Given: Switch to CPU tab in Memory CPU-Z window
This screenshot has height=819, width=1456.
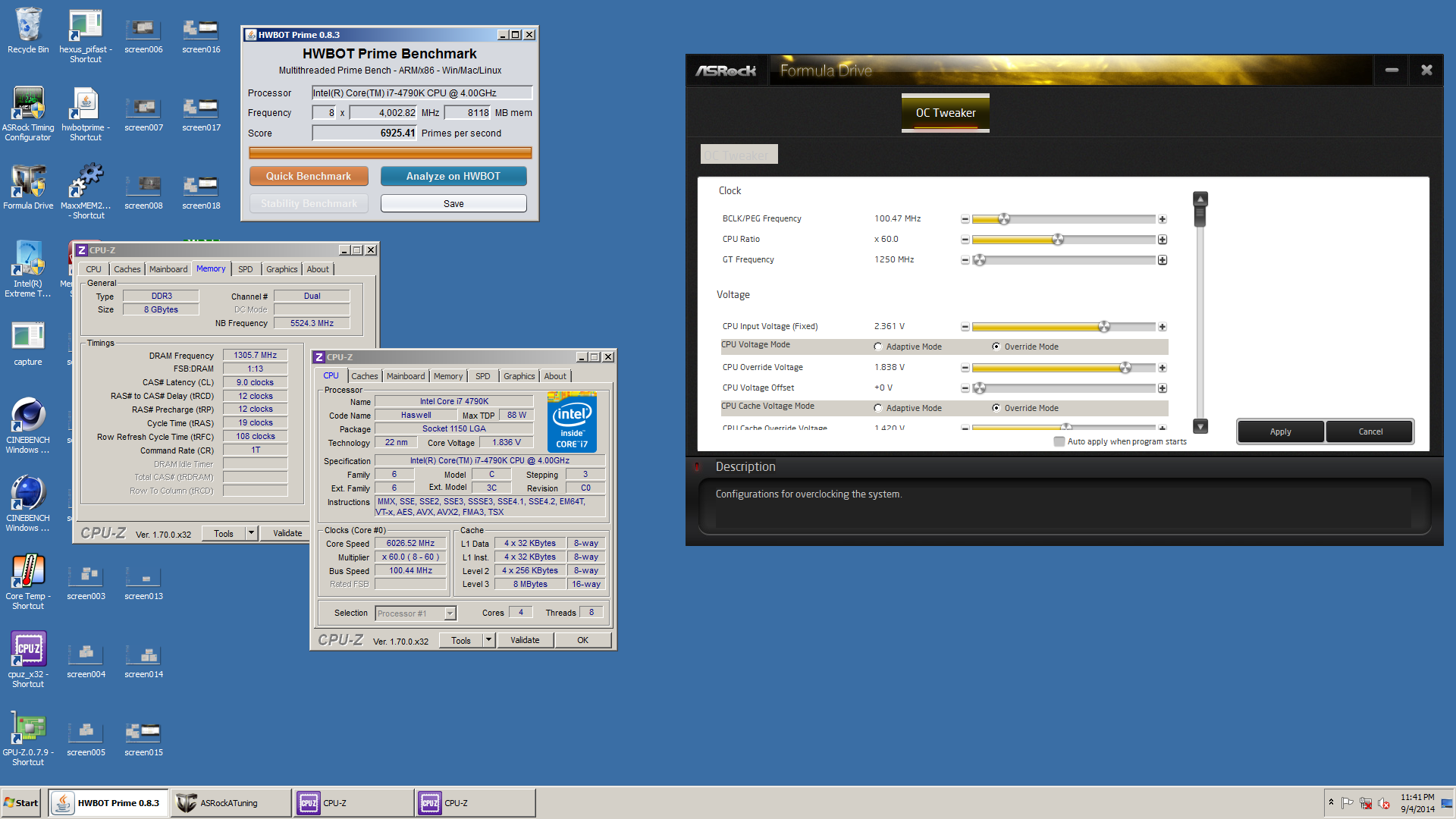Looking at the screenshot, I should pyautogui.click(x=93, y=269).
